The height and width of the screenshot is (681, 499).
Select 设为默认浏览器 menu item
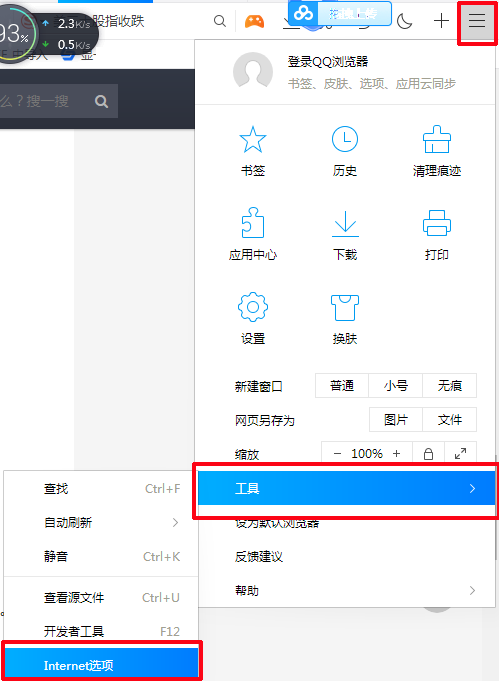(346, 522)
